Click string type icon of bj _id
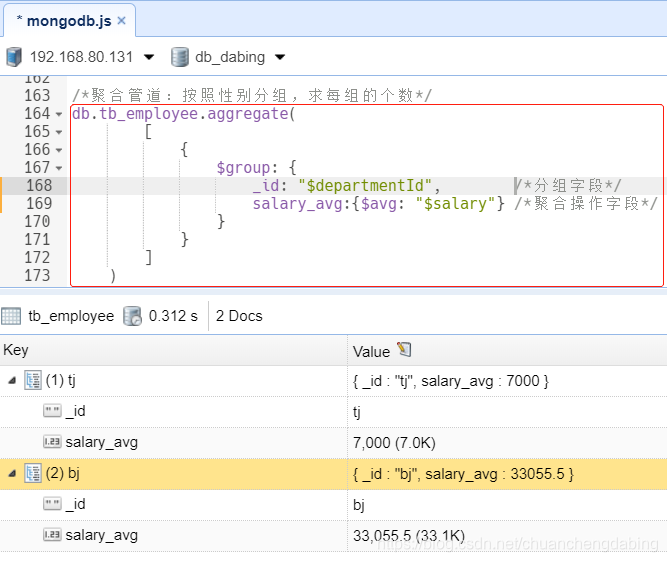This screenshot has width=667, height=562. coord(52,504)
